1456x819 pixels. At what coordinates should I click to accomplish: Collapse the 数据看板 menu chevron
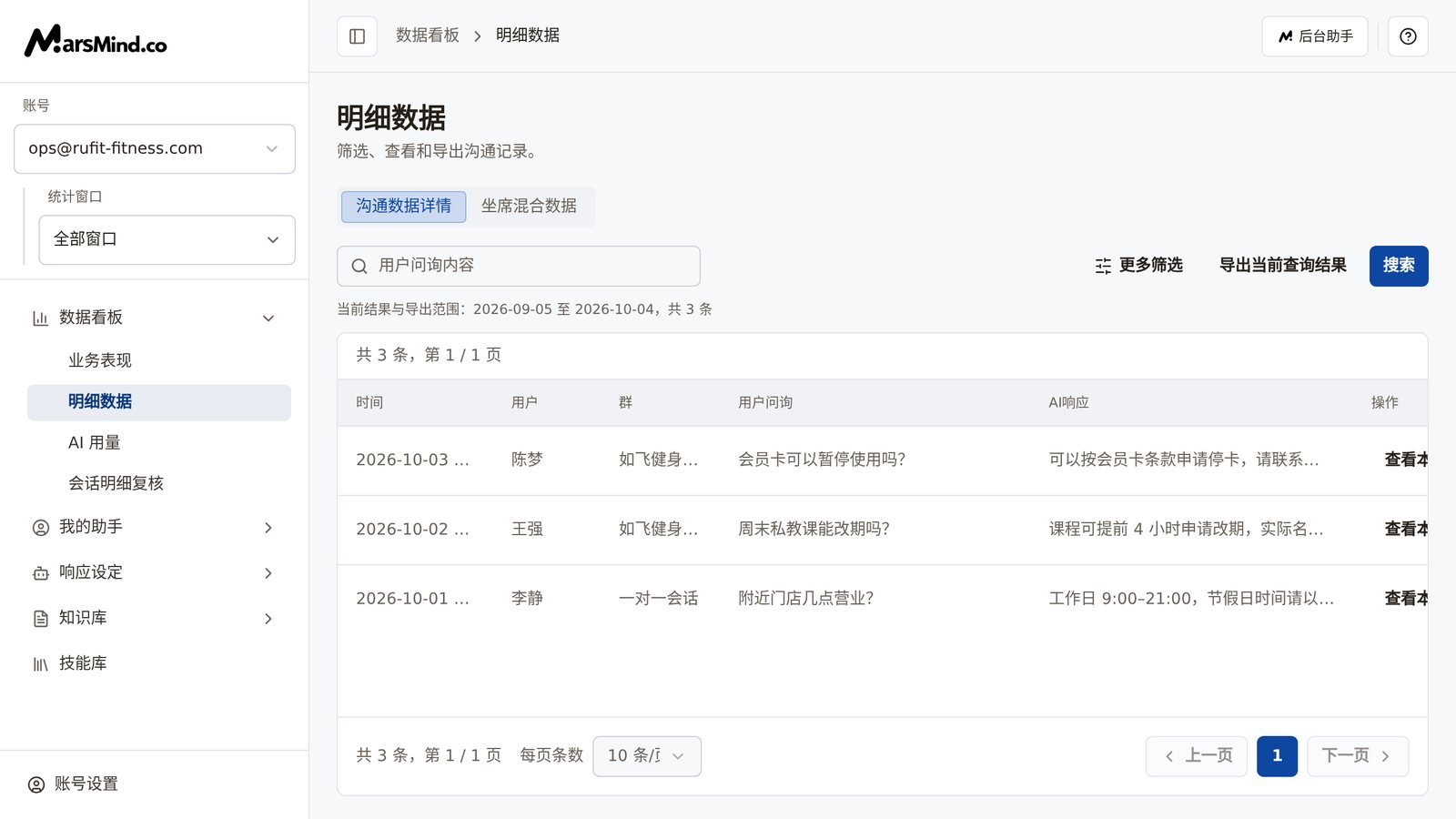point(268,318)
